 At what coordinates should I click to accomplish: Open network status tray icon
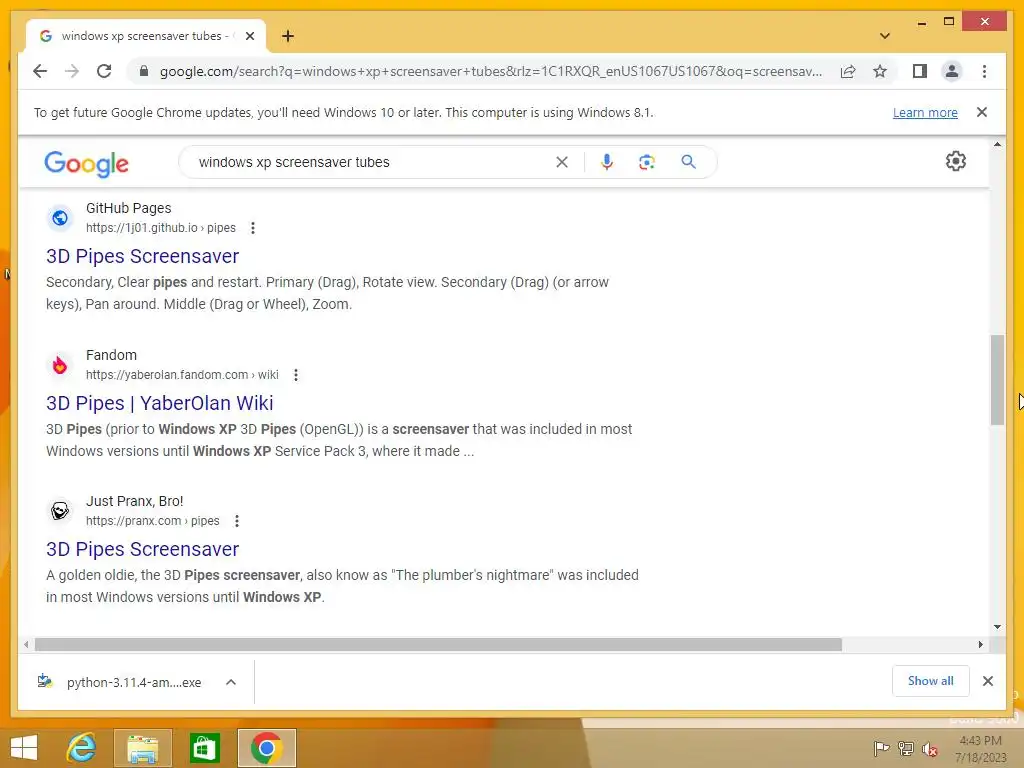click(906, 748)
